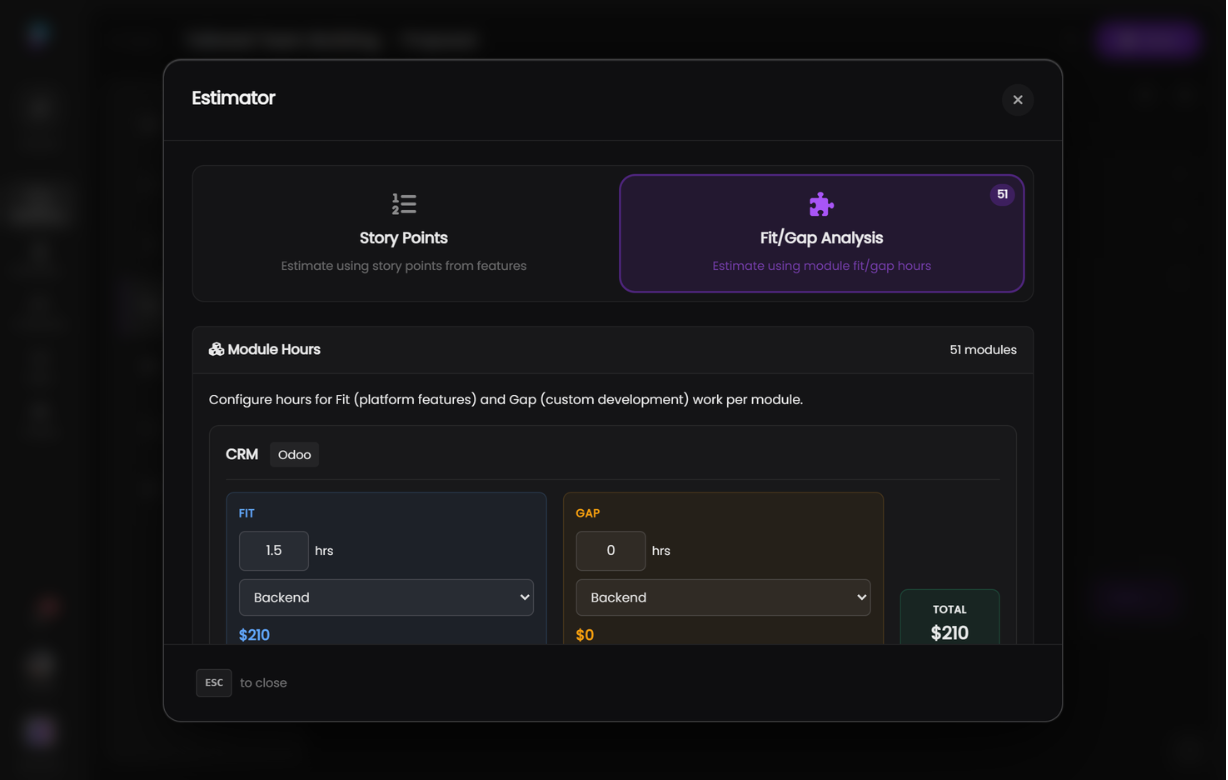Screen dimensions: 1228x780
Task: Click the 'Estimate using module fit/gap hours' description
Action: [821, 266]
